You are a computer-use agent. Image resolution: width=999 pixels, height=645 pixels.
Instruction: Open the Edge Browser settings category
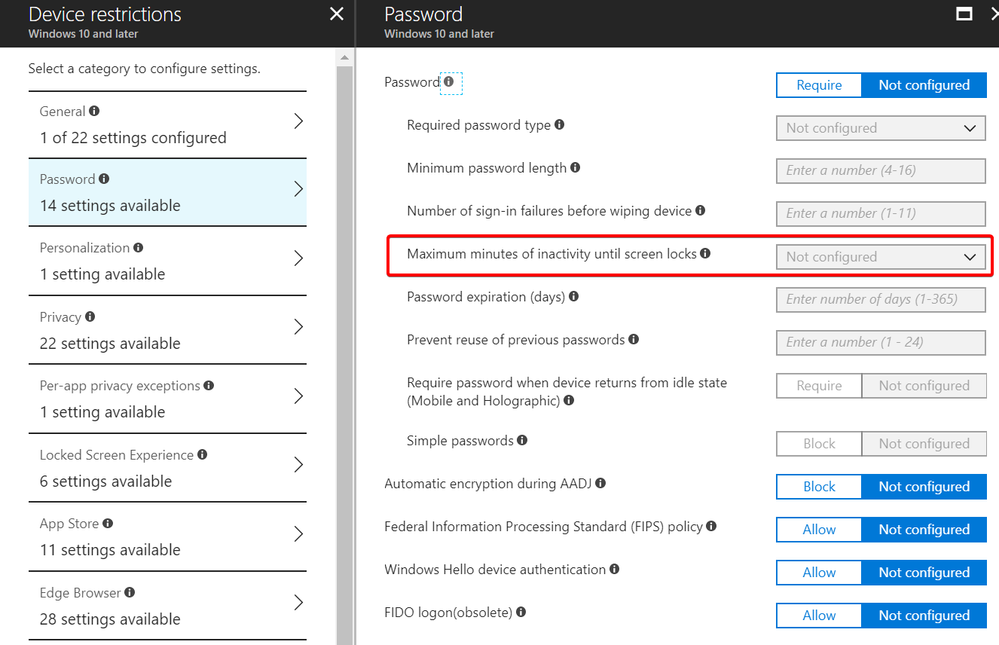(167, 606)
